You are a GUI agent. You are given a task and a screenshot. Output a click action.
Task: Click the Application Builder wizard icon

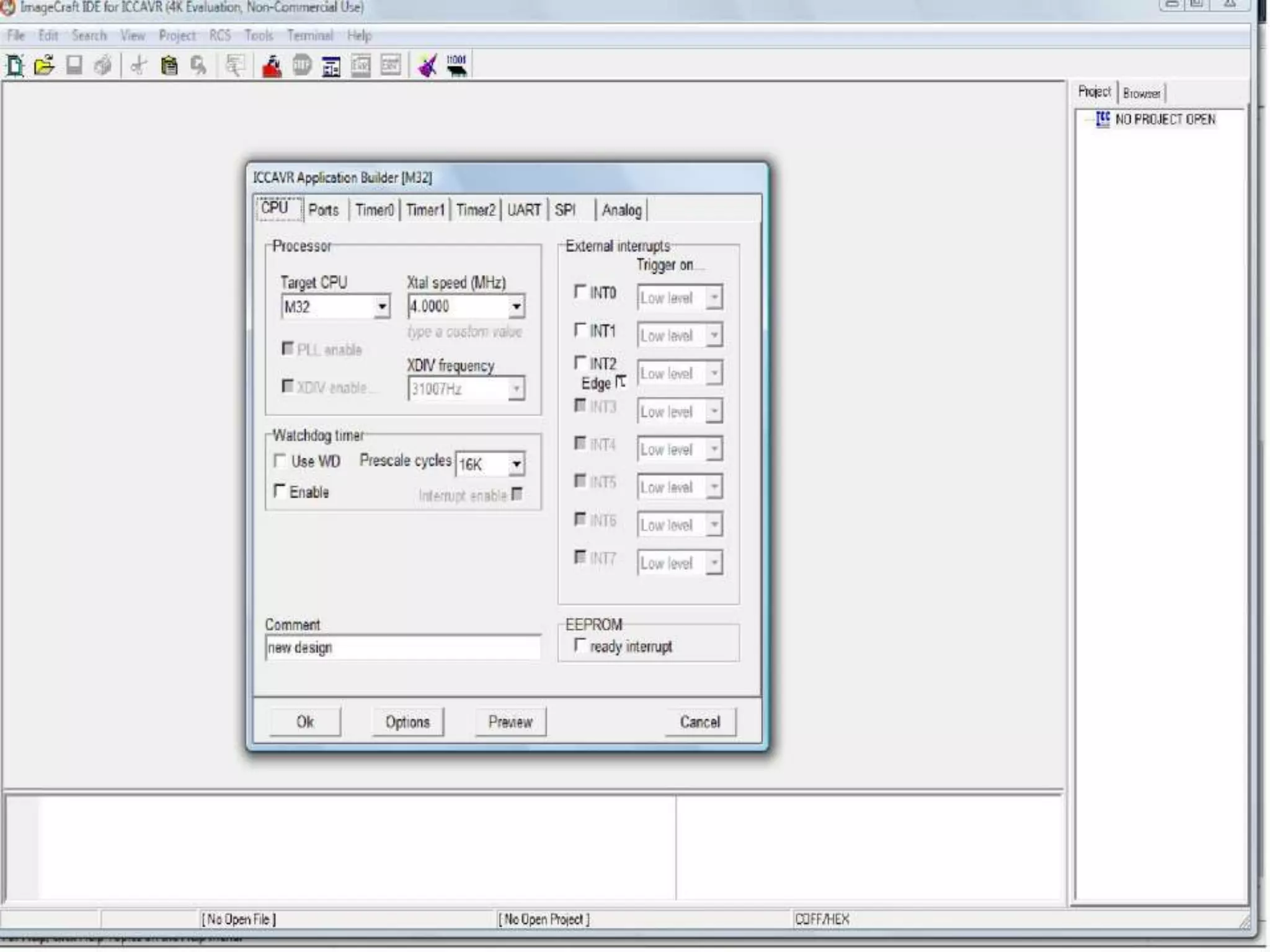coord(427,65)
